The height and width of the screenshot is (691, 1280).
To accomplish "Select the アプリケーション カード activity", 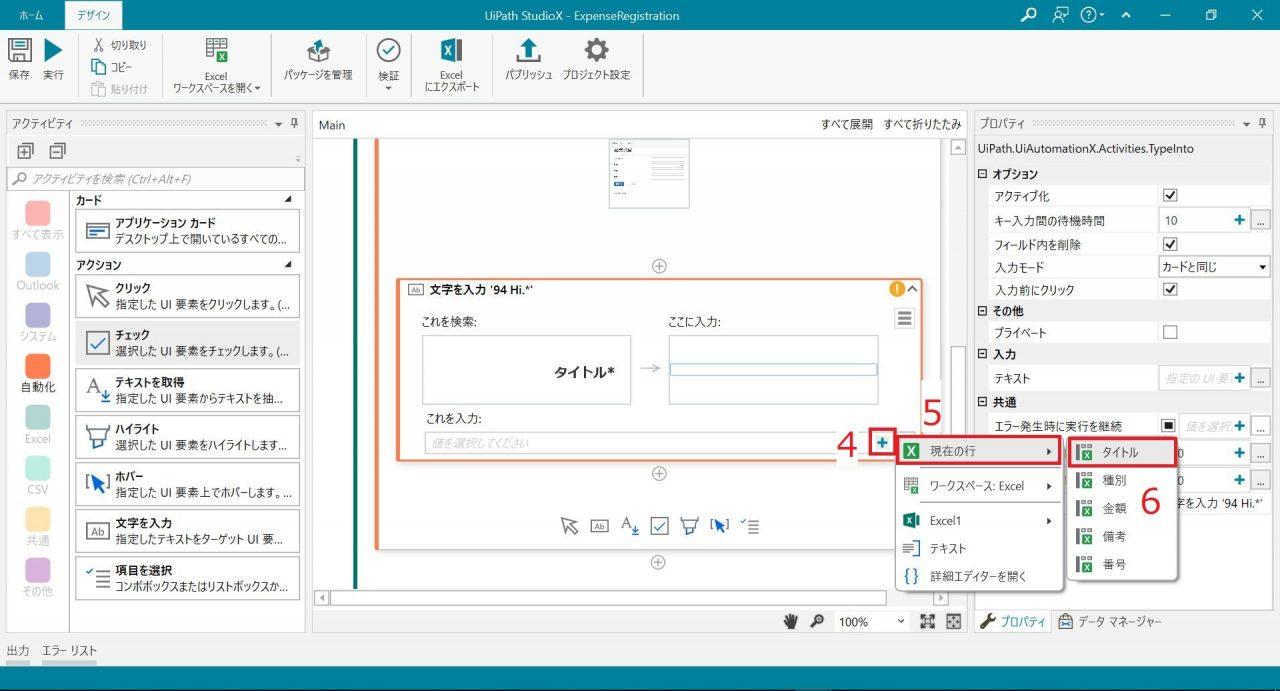I will [187, 231].
